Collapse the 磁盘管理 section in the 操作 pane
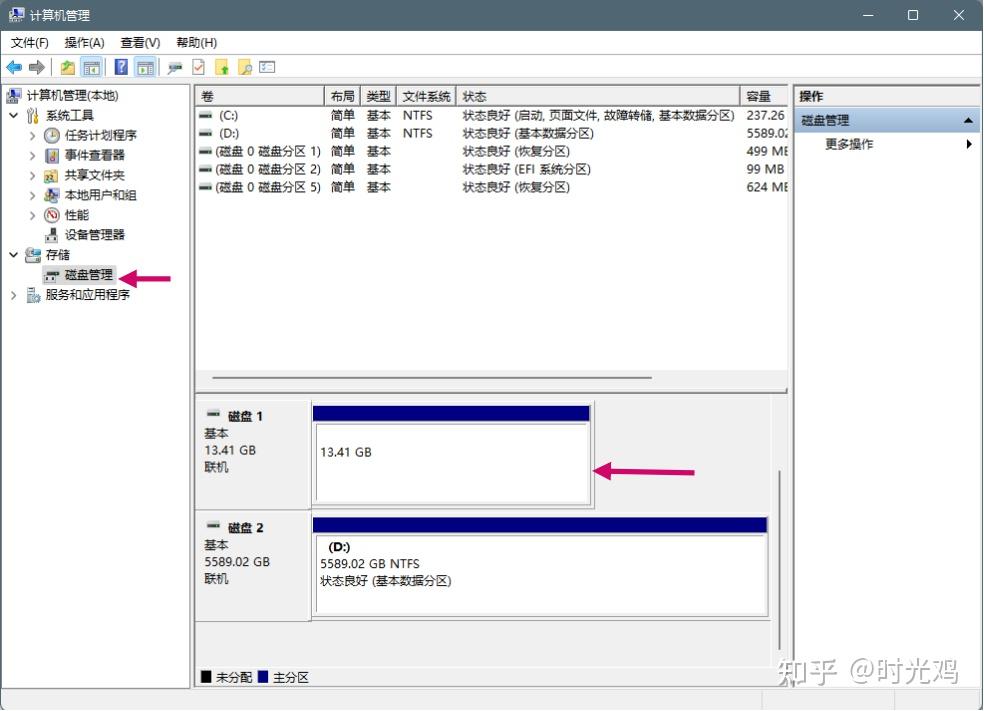Image resolution: width=984 pixels, height=711 pixels. coord(968,119)
